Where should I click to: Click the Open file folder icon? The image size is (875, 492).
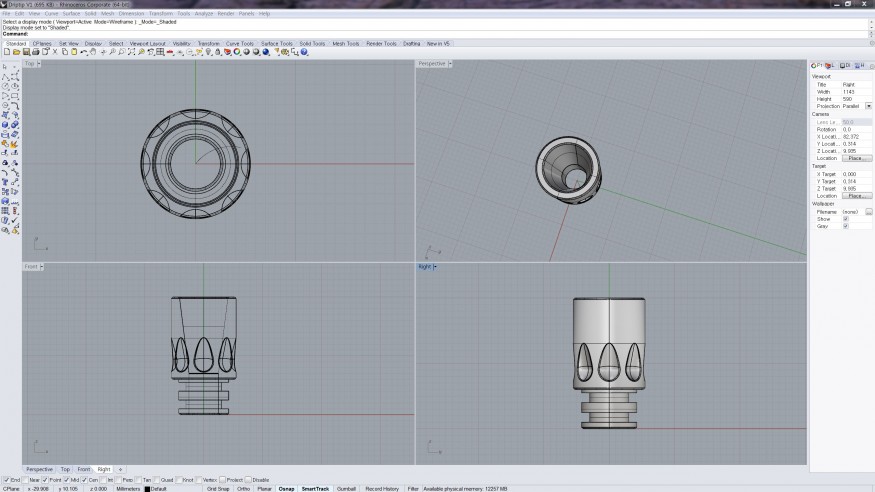click(17, 52)
